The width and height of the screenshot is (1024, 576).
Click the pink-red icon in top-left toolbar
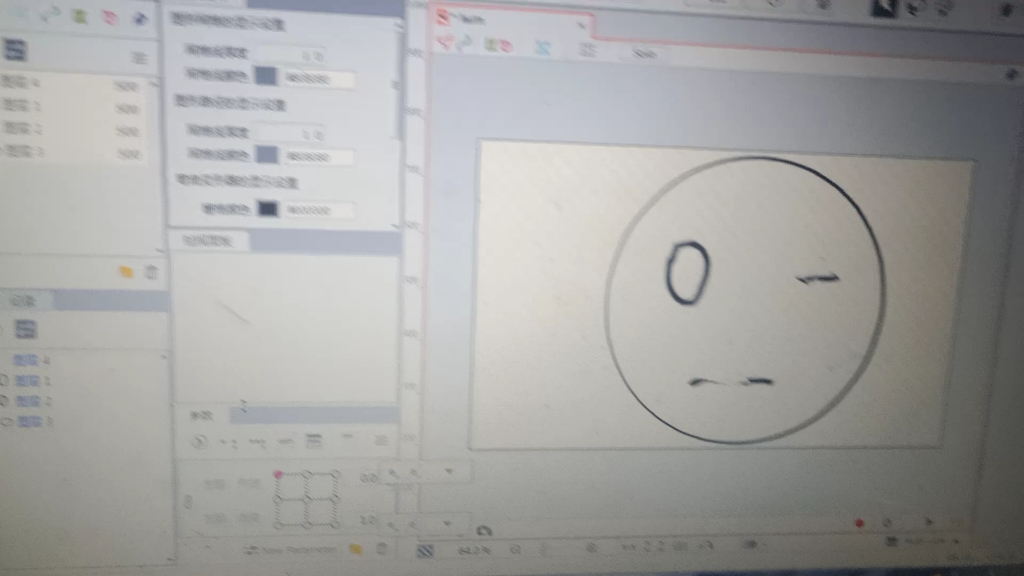coord(110,17)
